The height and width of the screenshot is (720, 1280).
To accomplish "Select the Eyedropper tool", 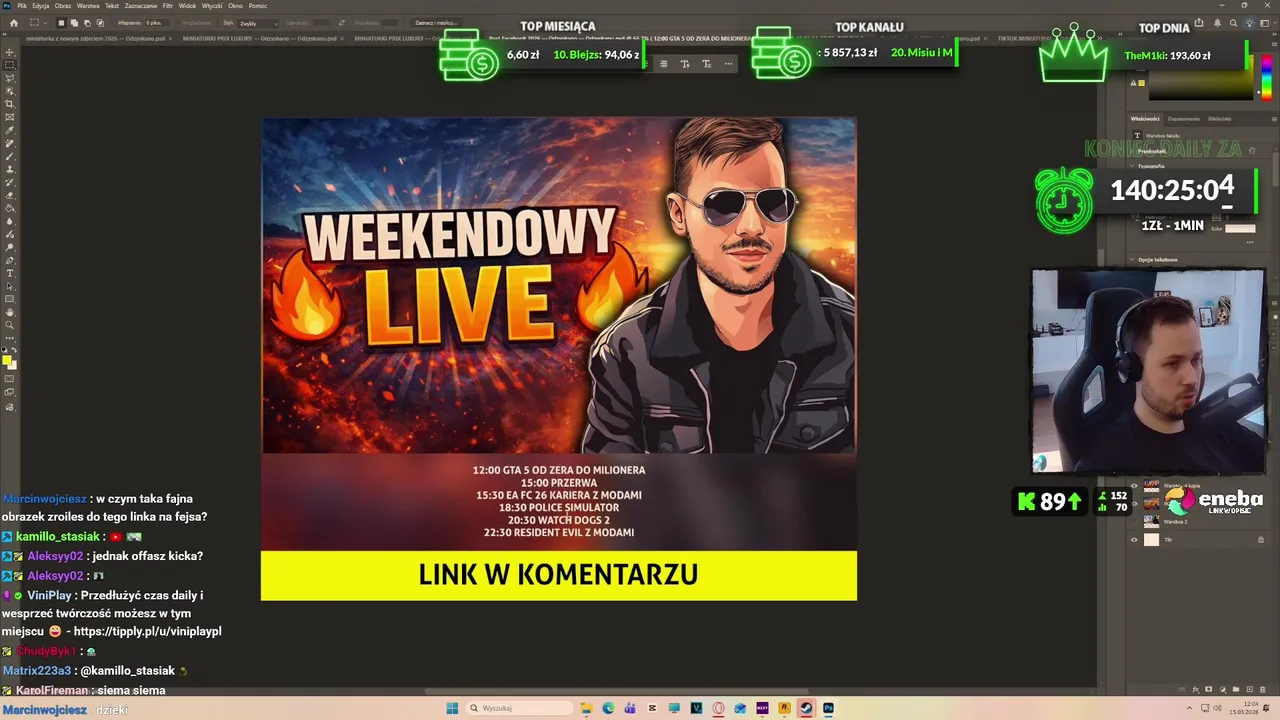I will tap(10, 130).
